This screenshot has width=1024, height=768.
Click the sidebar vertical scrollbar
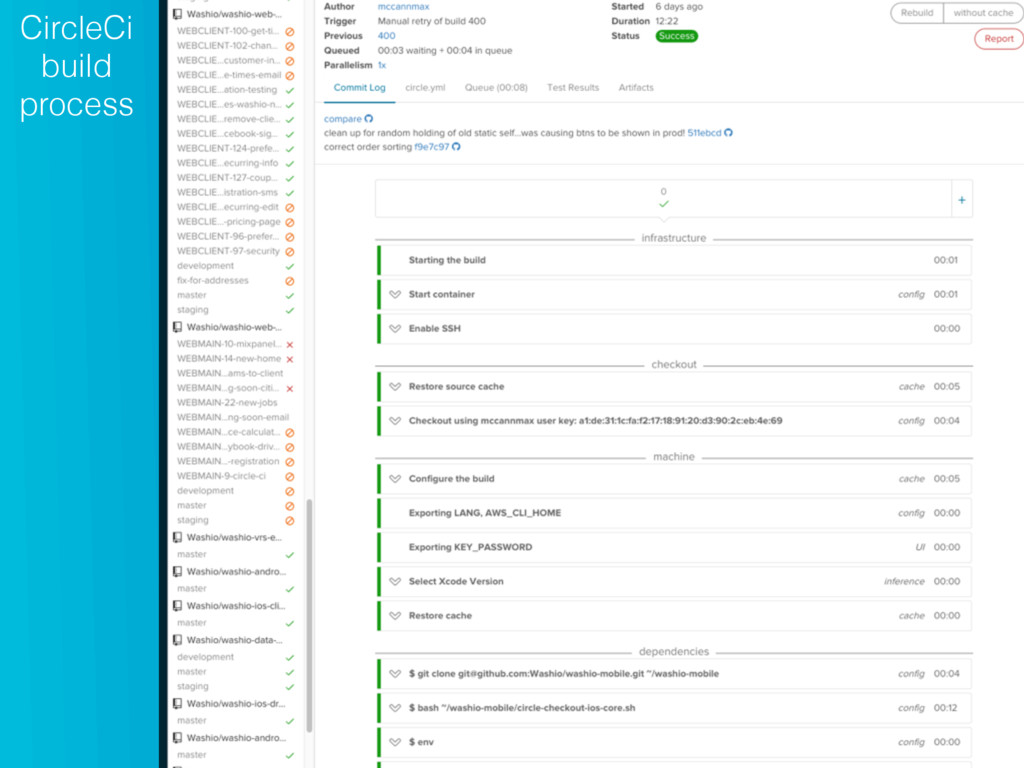point(309,616)
